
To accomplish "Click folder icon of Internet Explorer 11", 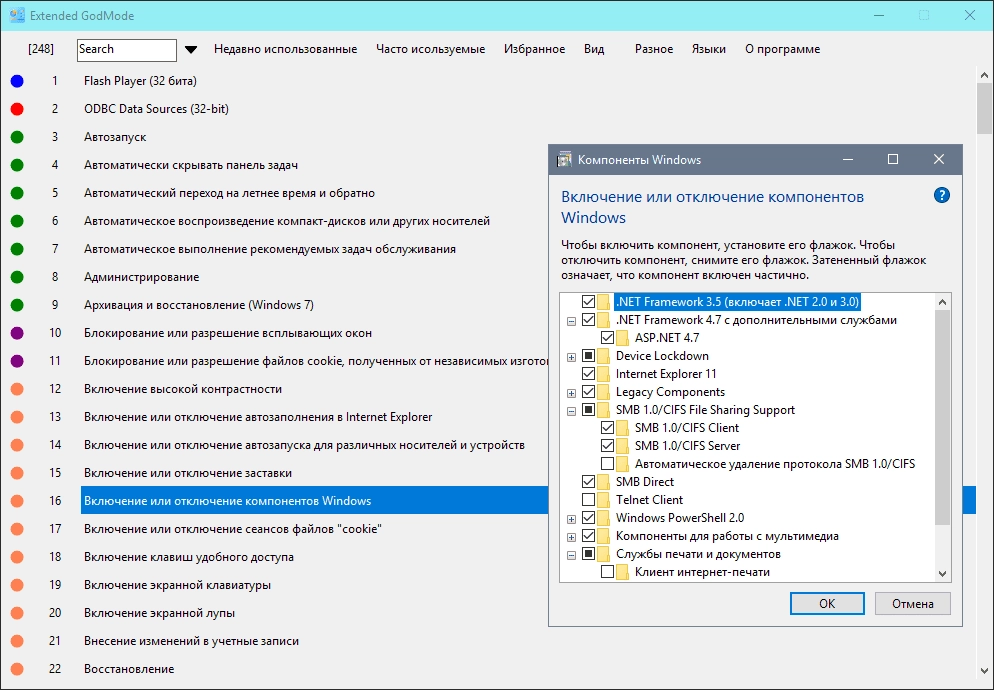I will 604,374.
